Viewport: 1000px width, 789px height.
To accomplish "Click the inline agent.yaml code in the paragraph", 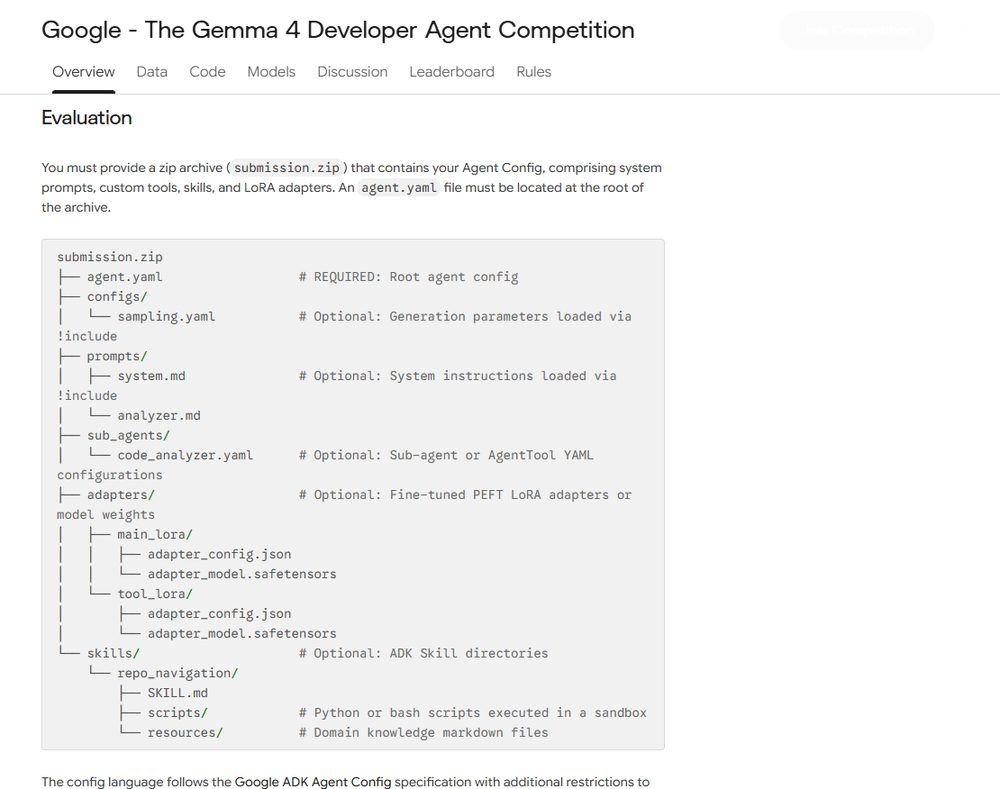I will 399,188.
